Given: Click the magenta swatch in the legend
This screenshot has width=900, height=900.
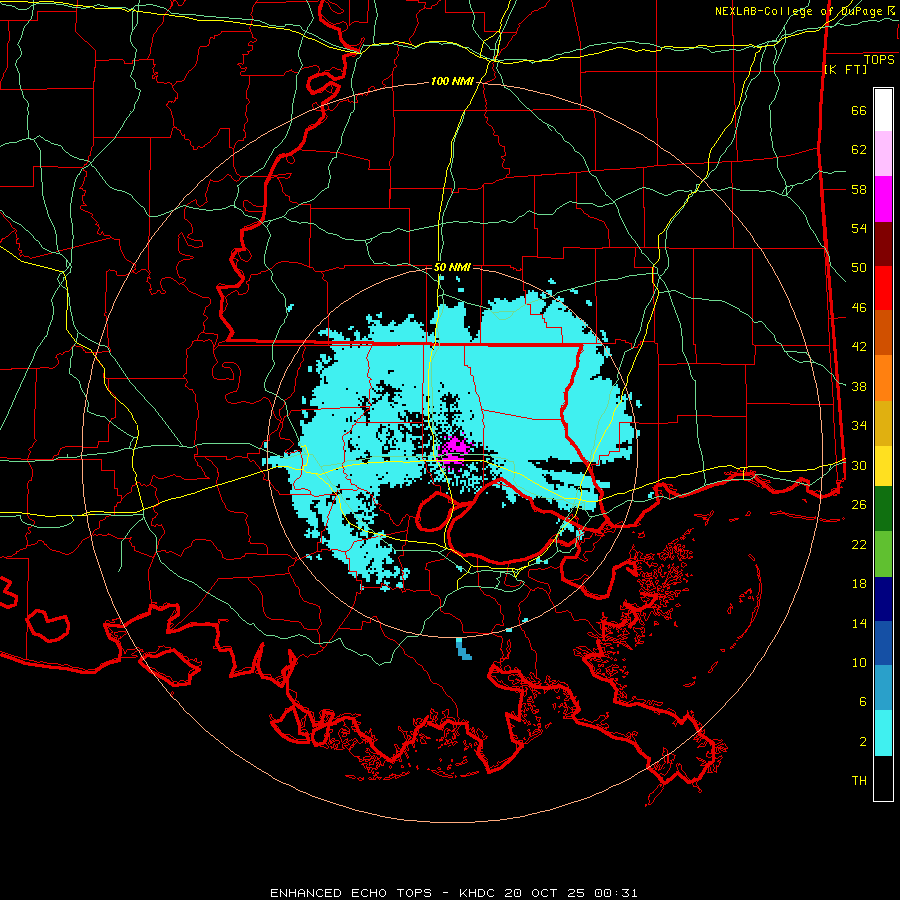Looking at the screenshot, I should [x=883, y=199].
